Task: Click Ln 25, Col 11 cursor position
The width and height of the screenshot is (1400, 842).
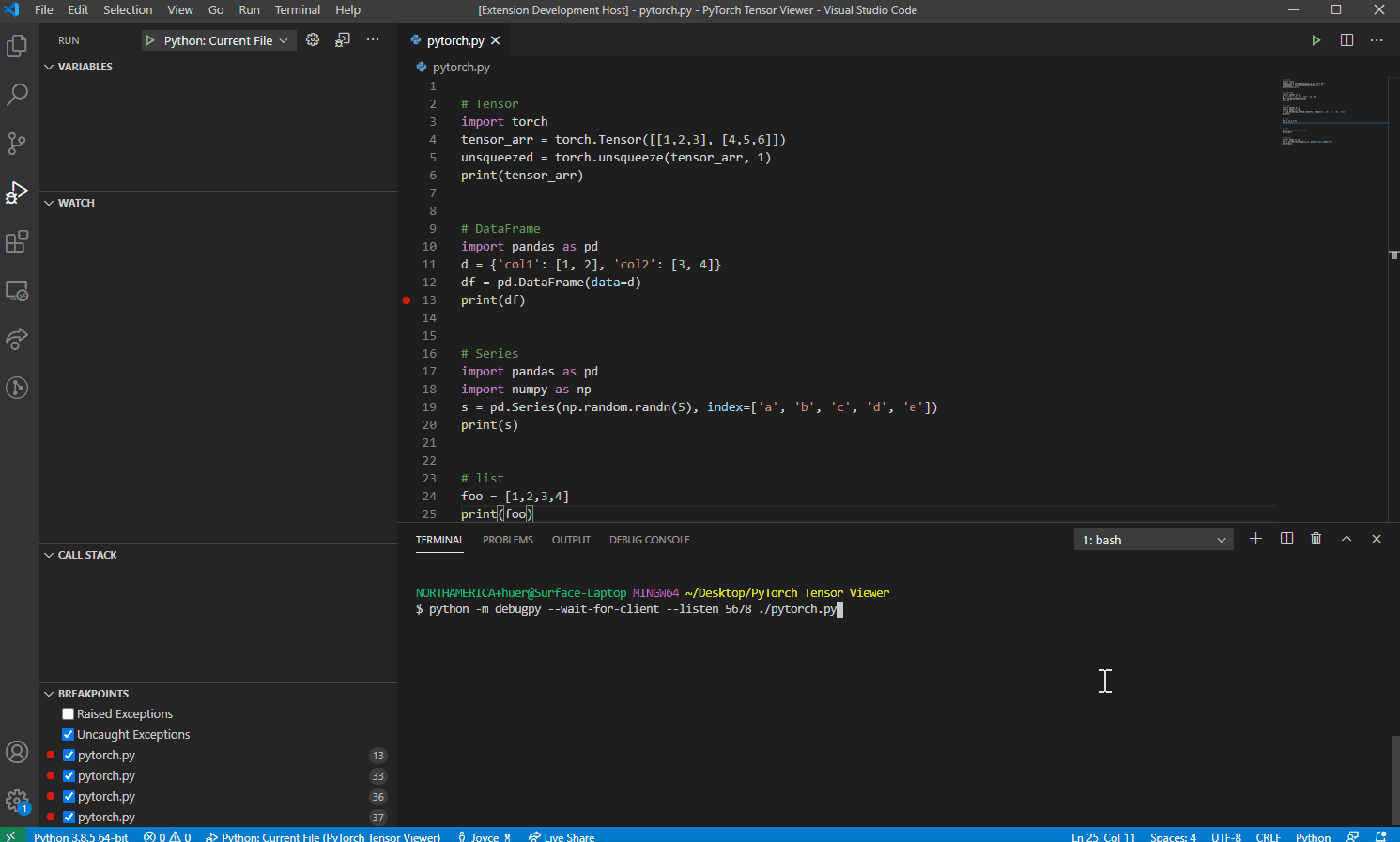Action: click(1103, 835)
